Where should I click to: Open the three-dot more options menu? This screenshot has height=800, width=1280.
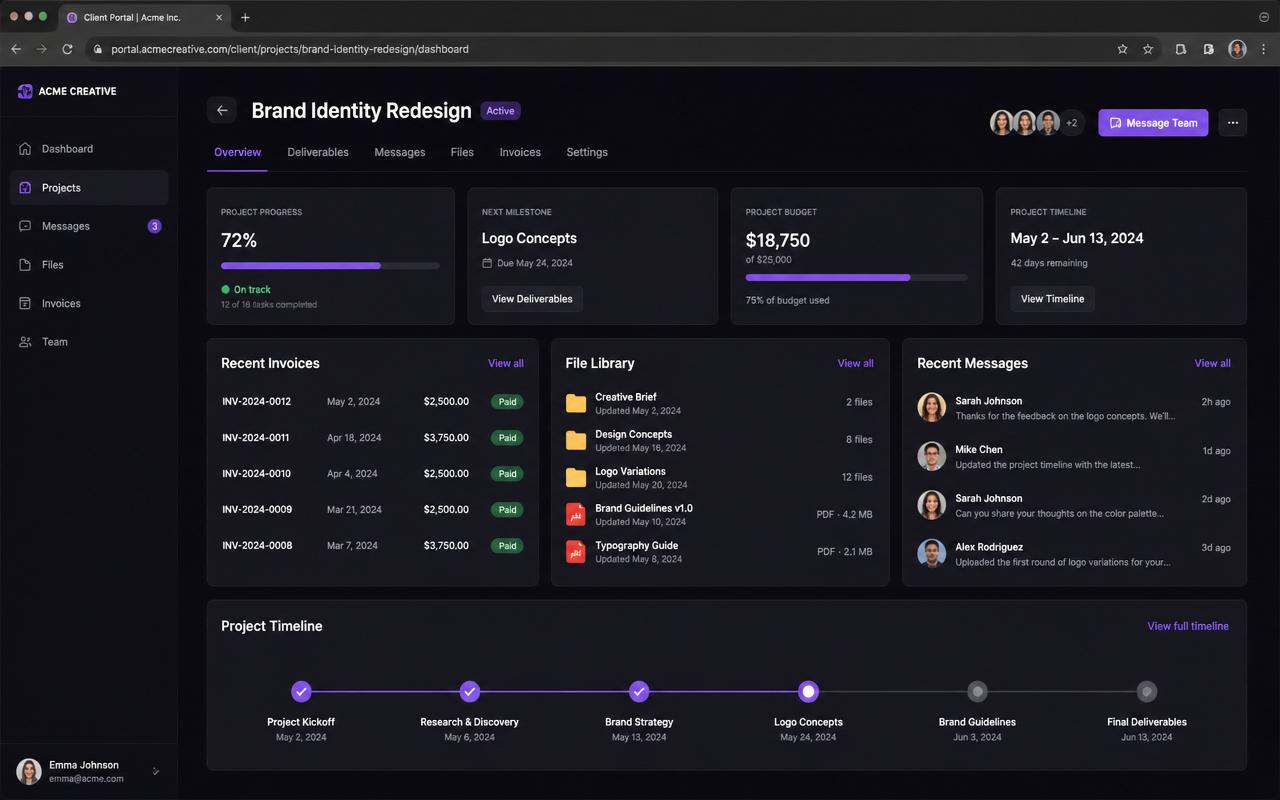1232,123
